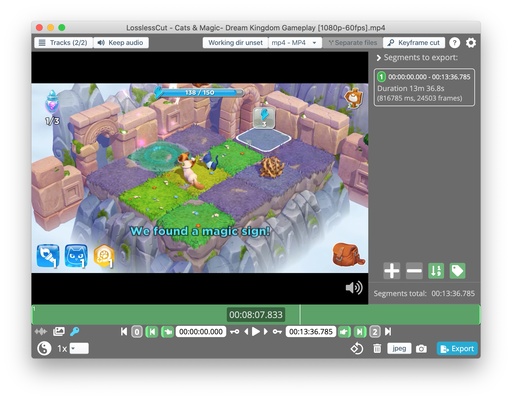Select next segment button labeled 2

375,332
